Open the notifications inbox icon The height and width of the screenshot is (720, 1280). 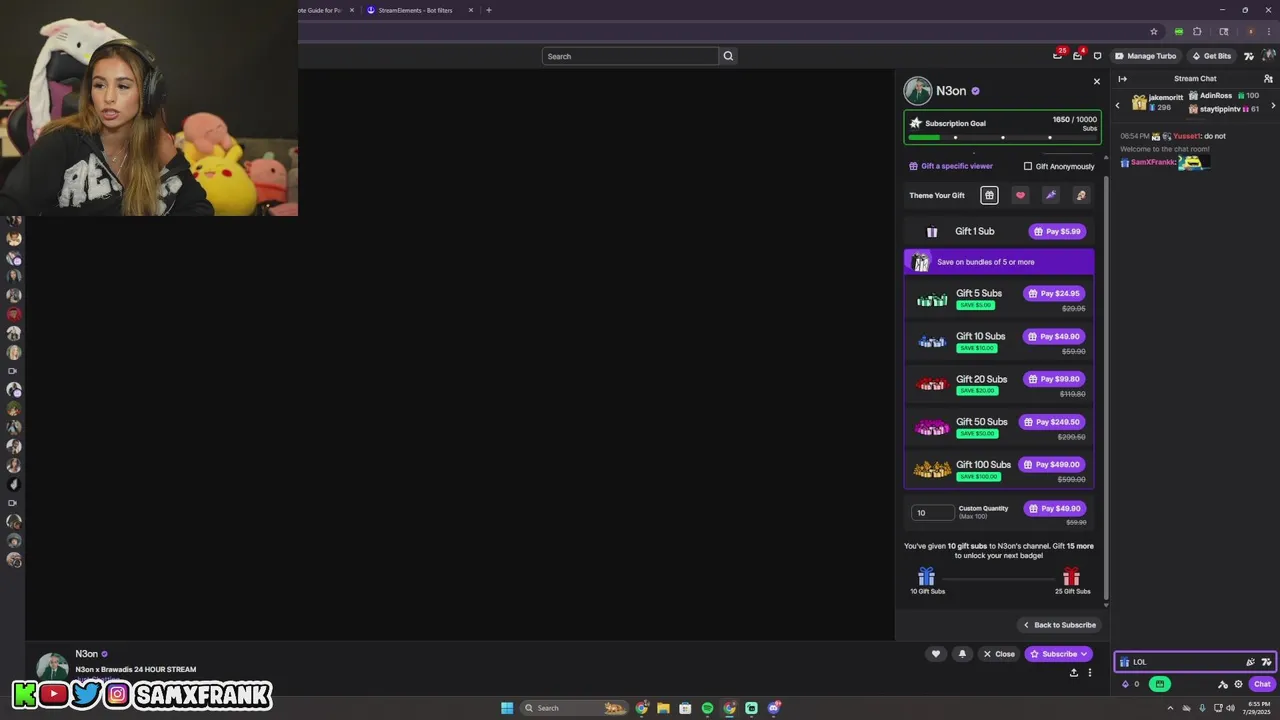tap(1078, 56)
